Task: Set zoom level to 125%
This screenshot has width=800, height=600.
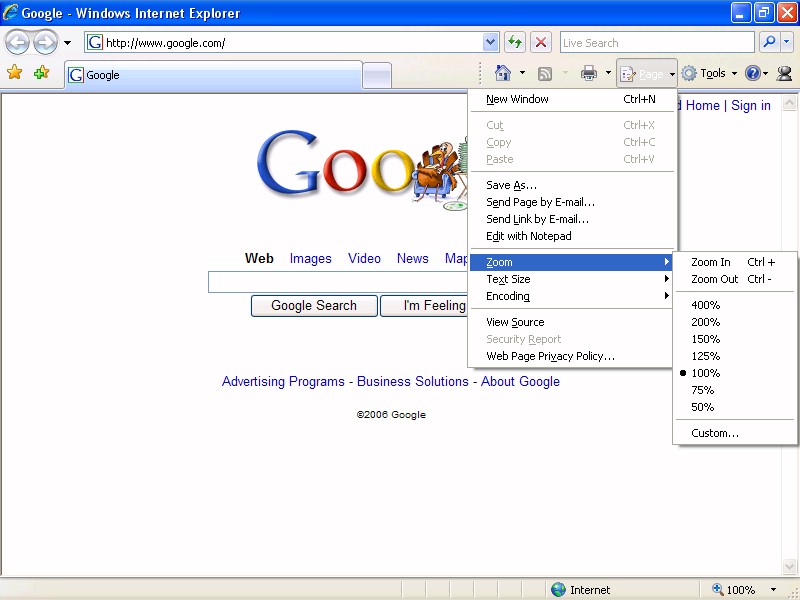Action: click(735, 356)
